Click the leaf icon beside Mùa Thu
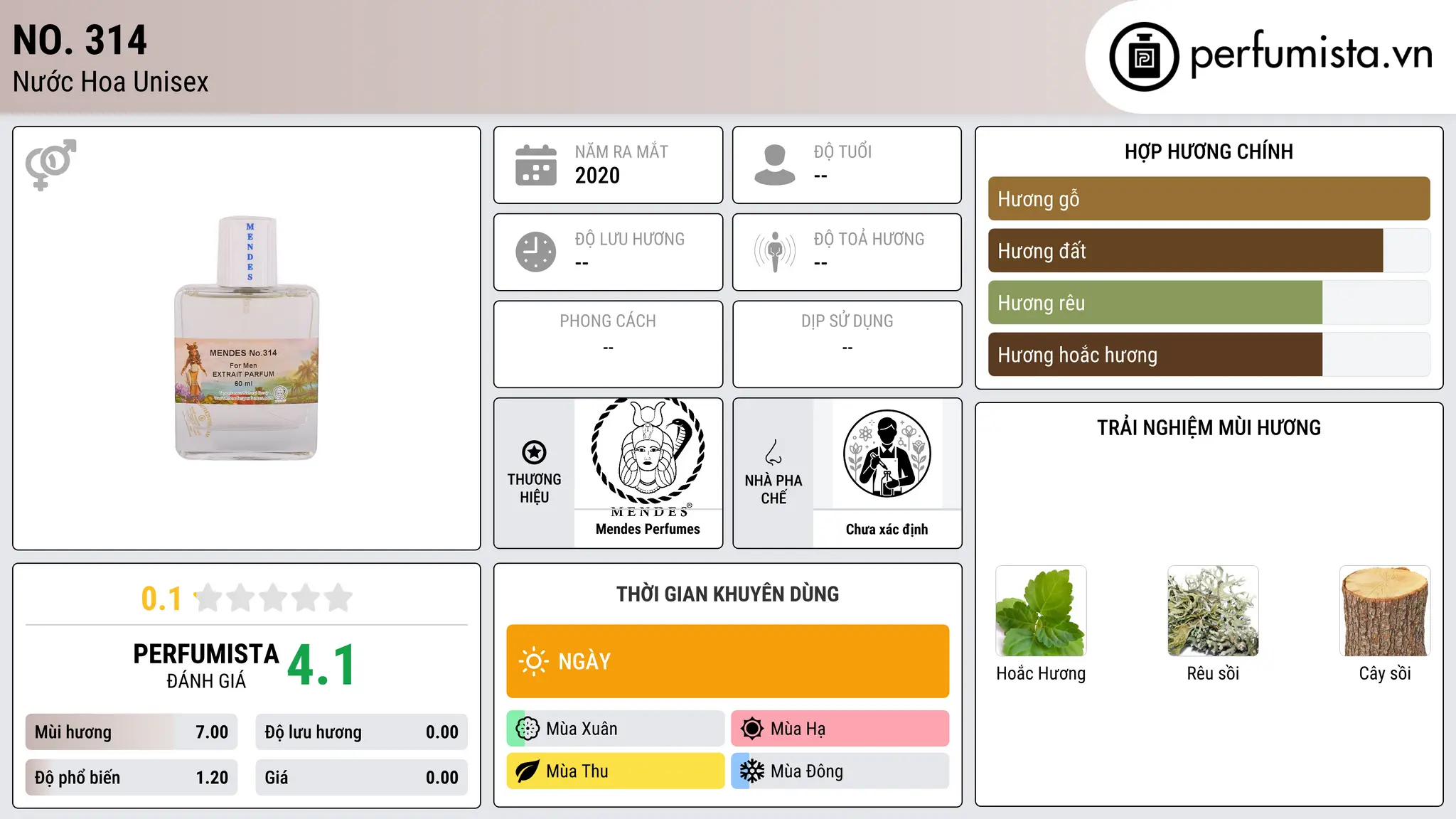Image resolution: width=1456 pixels, height=819 pixels. point(528,771)
